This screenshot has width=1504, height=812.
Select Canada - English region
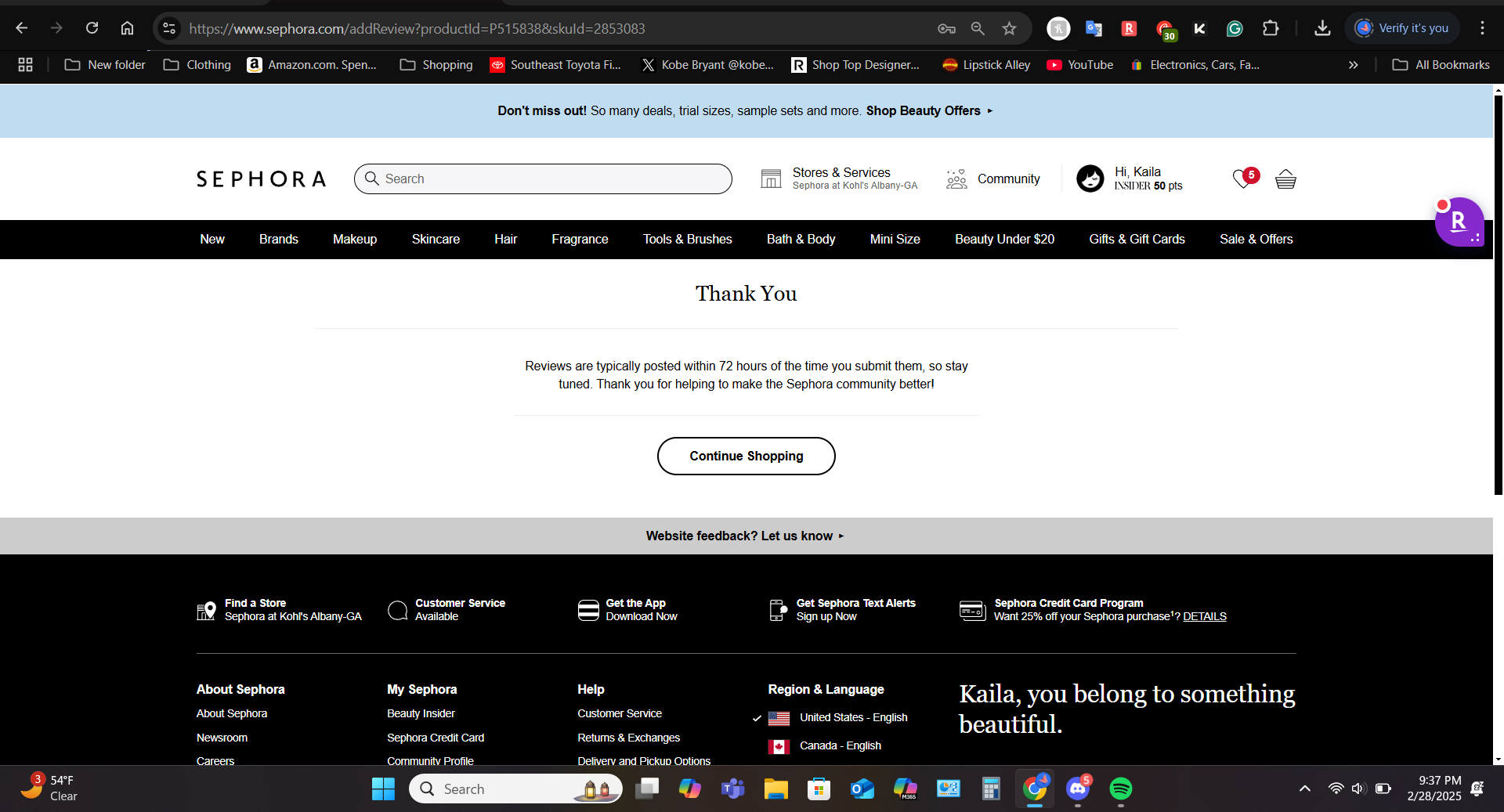point(840,746)
